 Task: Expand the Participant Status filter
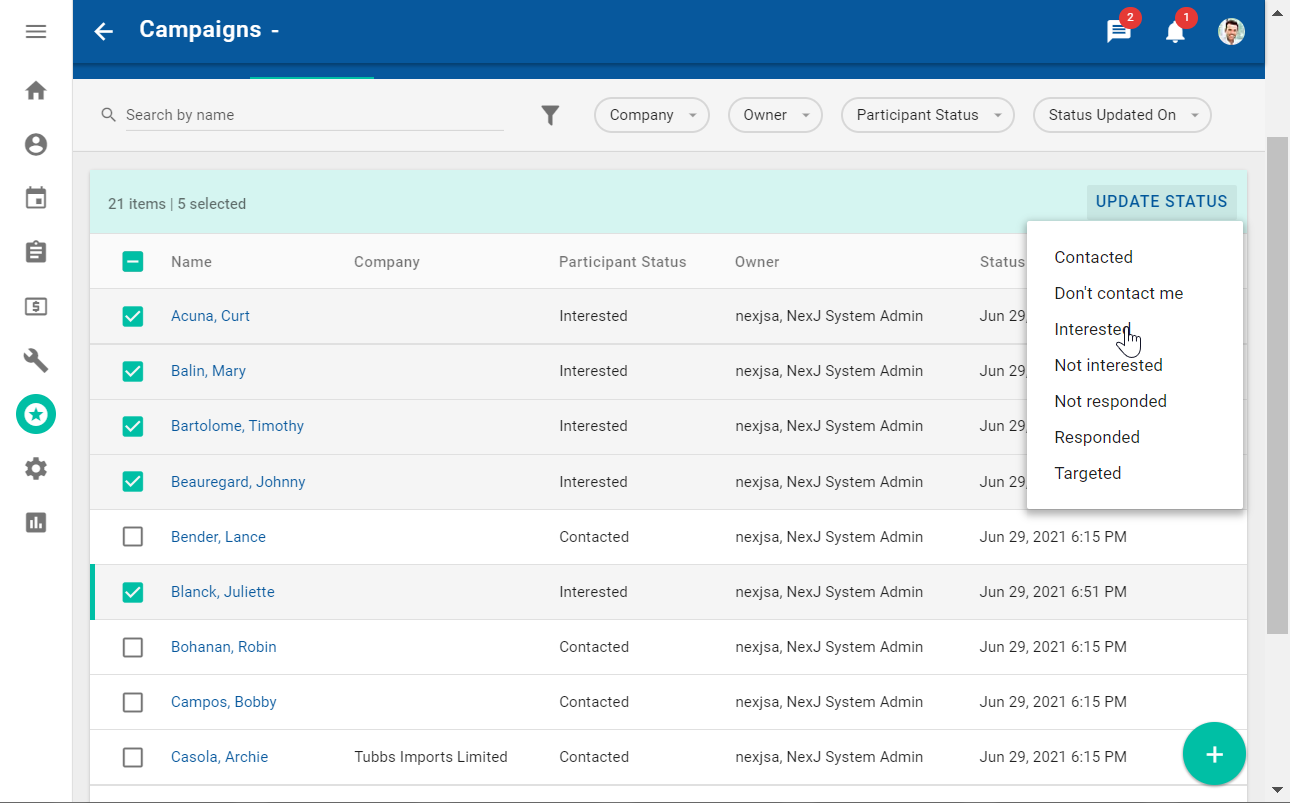click(927, 115)
